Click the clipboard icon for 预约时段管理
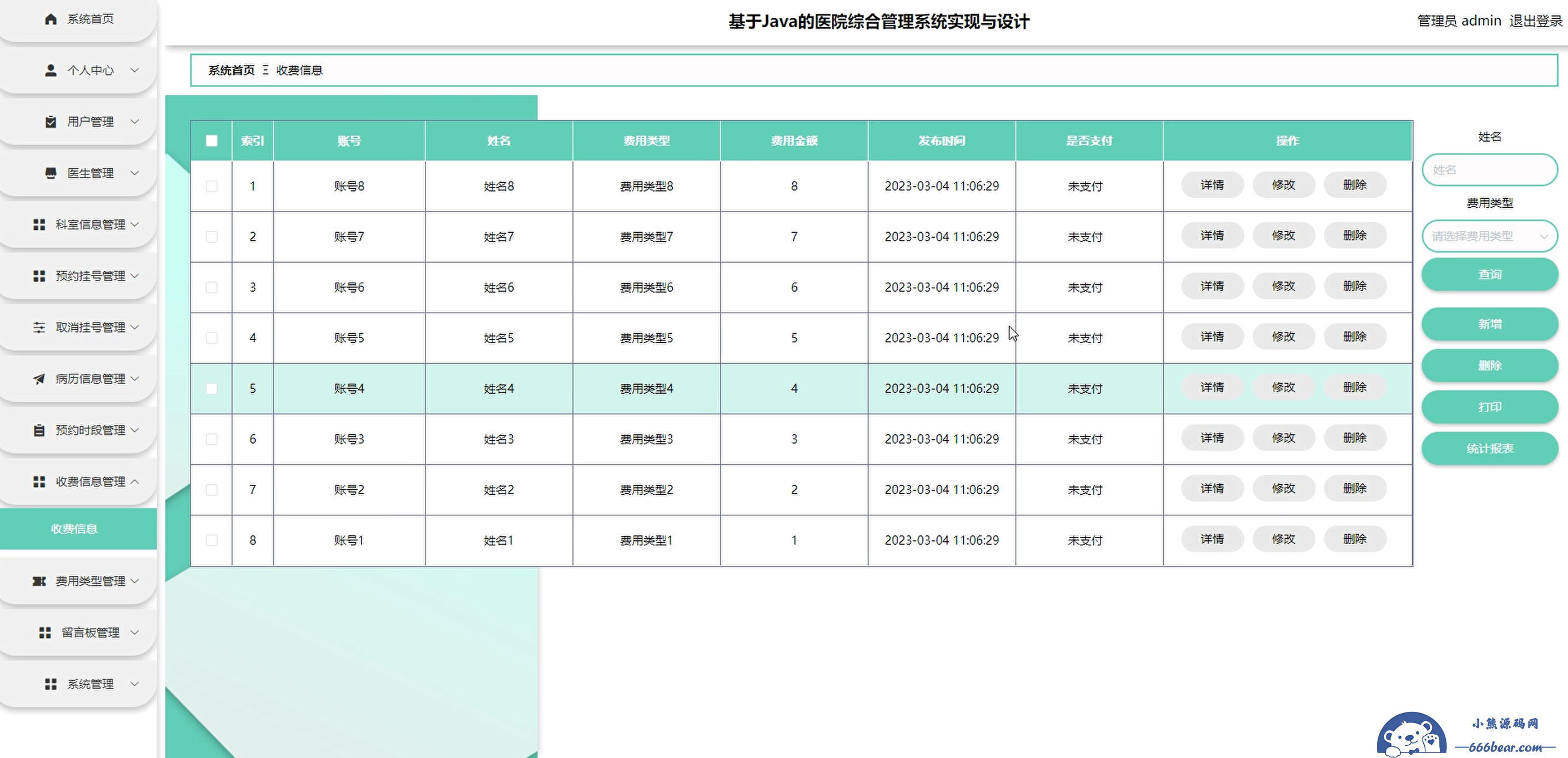This screenshot has width=1568, height=758. point(39,430)
